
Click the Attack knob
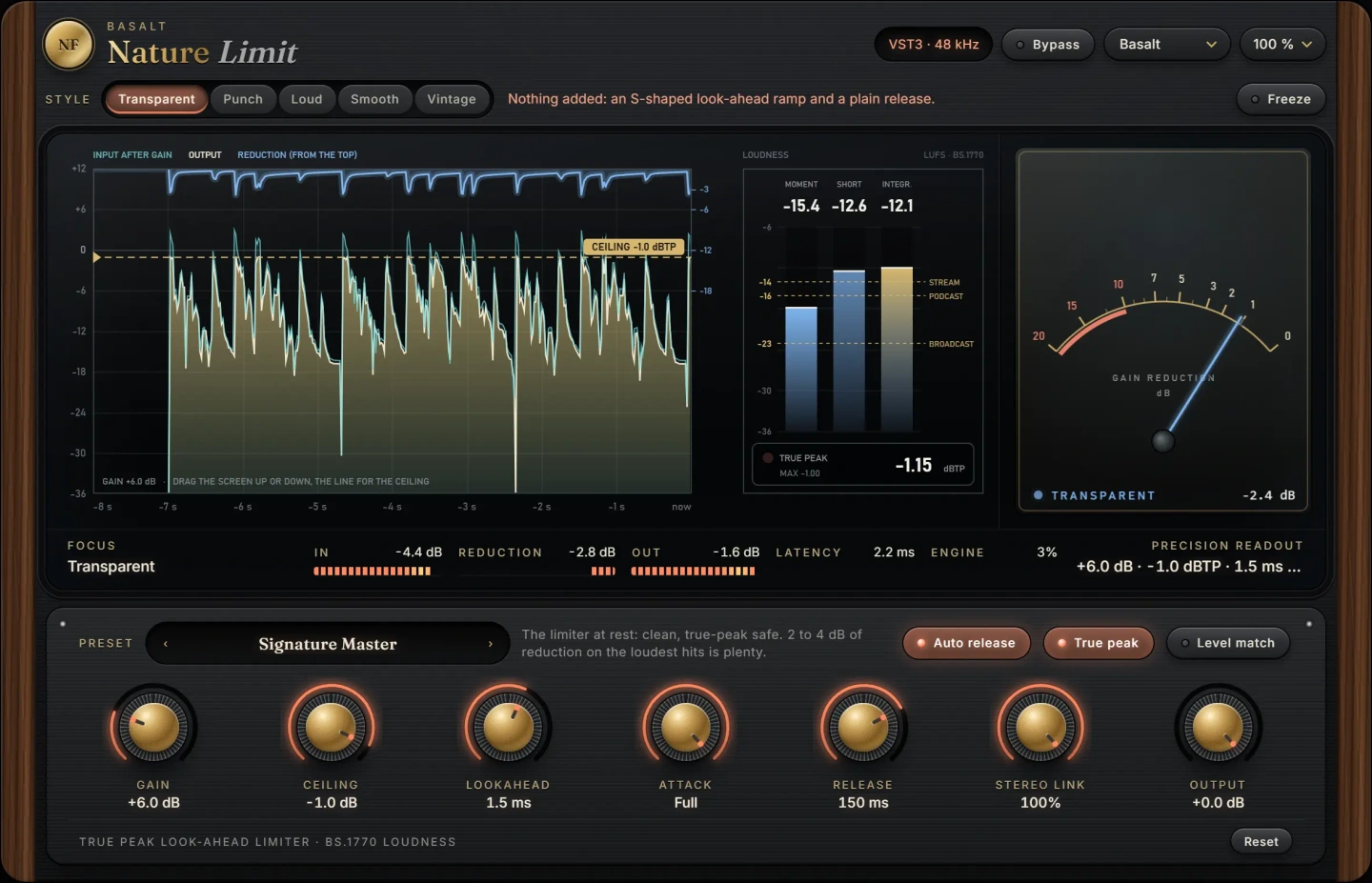pyautogui.click(x=686, y=728)
